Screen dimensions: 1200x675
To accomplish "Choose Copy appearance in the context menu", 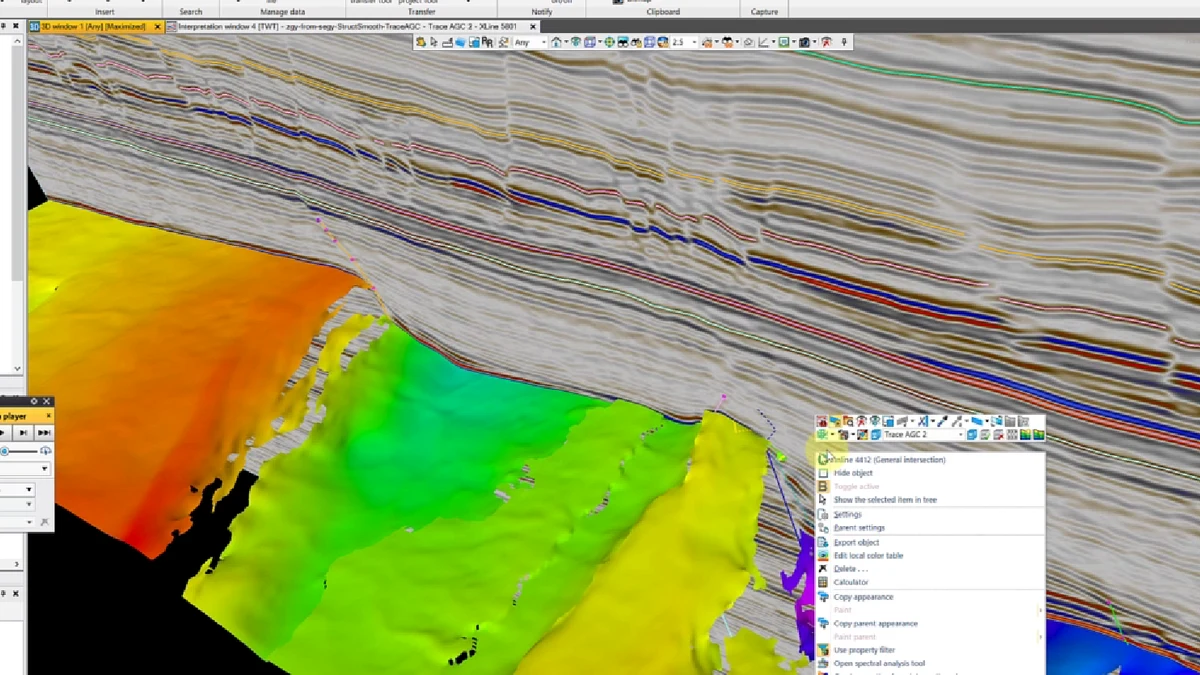I will (930, 597).
